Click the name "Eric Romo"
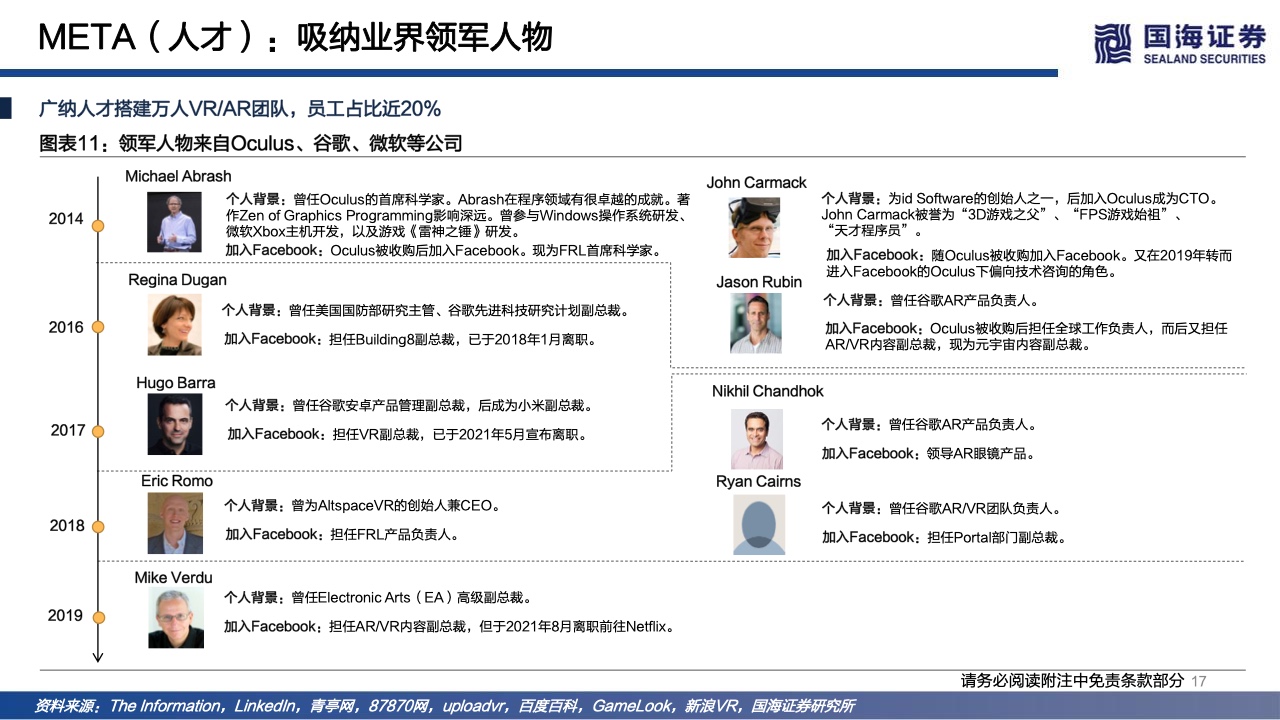This screenshot has height=720, width=1280. click(x=177, y=481)
